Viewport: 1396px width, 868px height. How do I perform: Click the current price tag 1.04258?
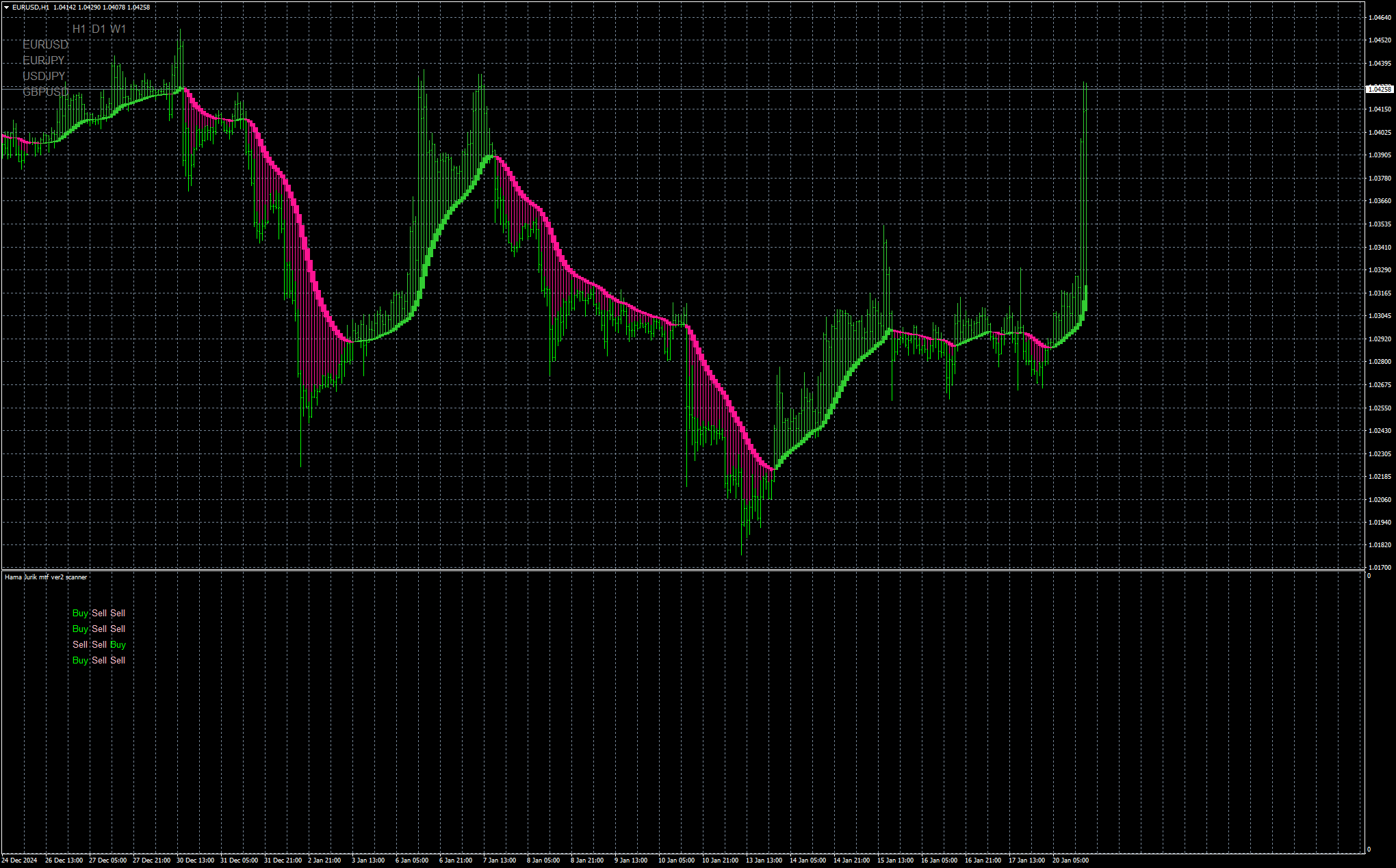coord(1380,89)
